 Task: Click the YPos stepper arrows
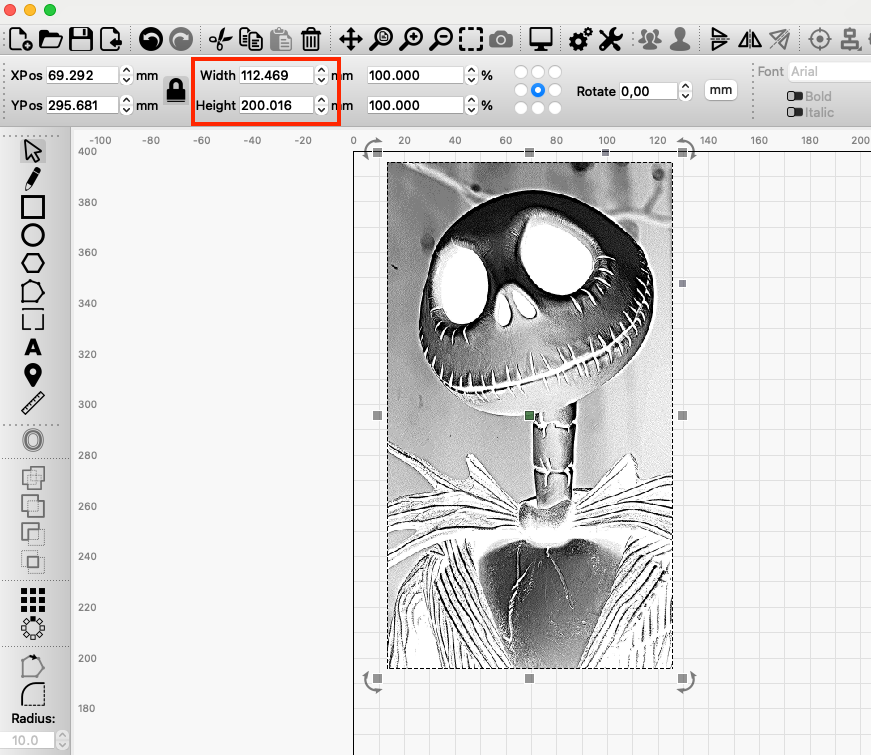click(x=127, y=105)
